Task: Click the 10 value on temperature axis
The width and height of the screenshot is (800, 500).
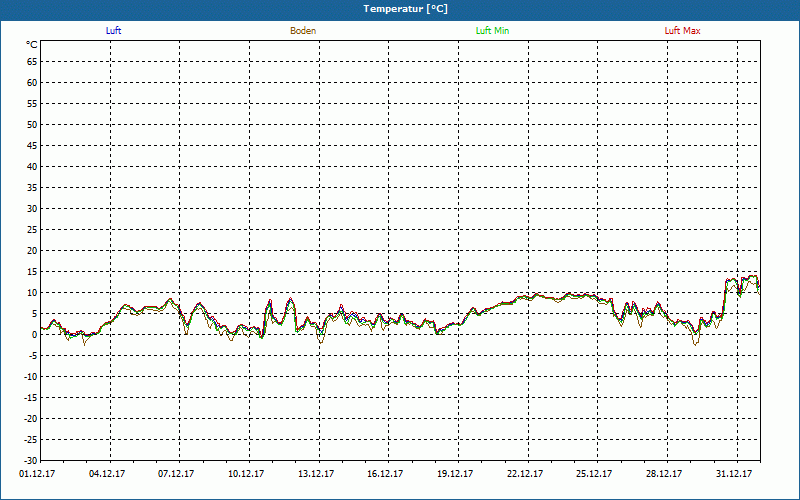Action: point(32,292)
